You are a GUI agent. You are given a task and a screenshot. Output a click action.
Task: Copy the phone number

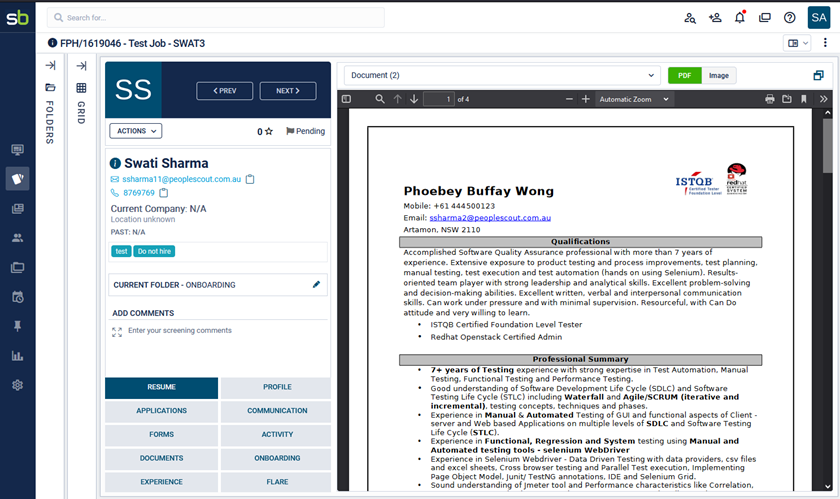pyautogui.click(x=163, y=192)
